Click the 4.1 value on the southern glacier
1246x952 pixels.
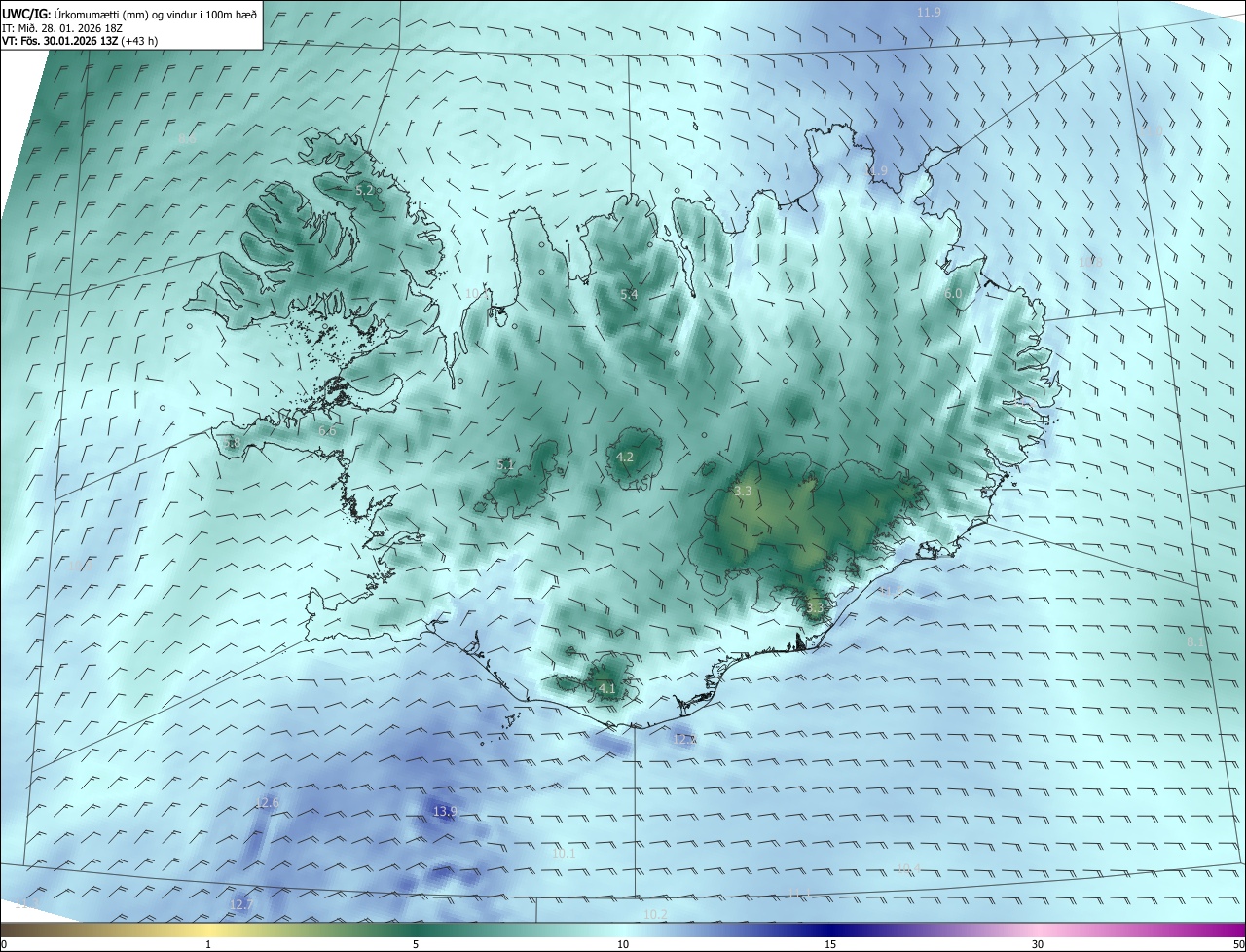(x=606, y=688)
